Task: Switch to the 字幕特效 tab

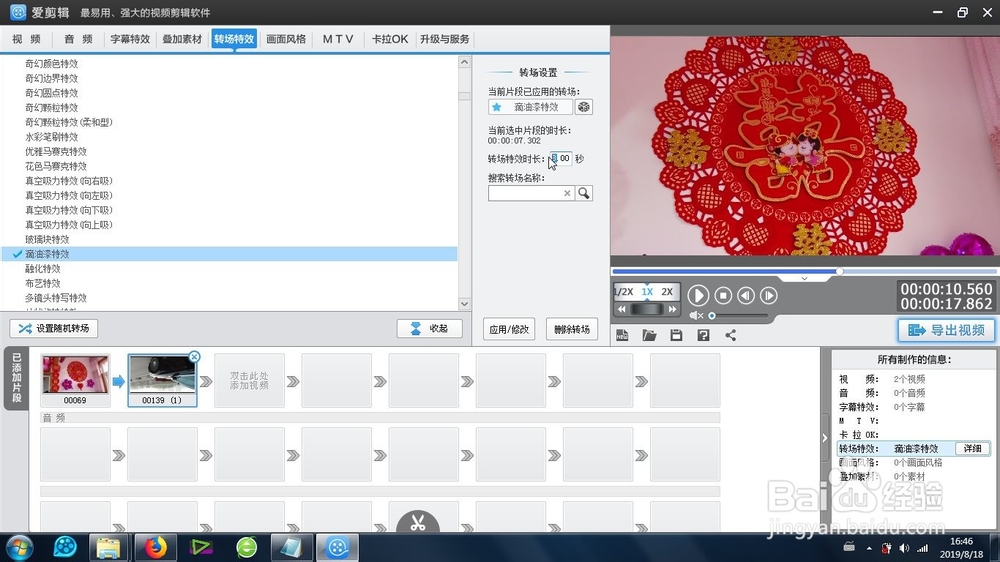Action: pyautogui.click(x=130, y=39)
